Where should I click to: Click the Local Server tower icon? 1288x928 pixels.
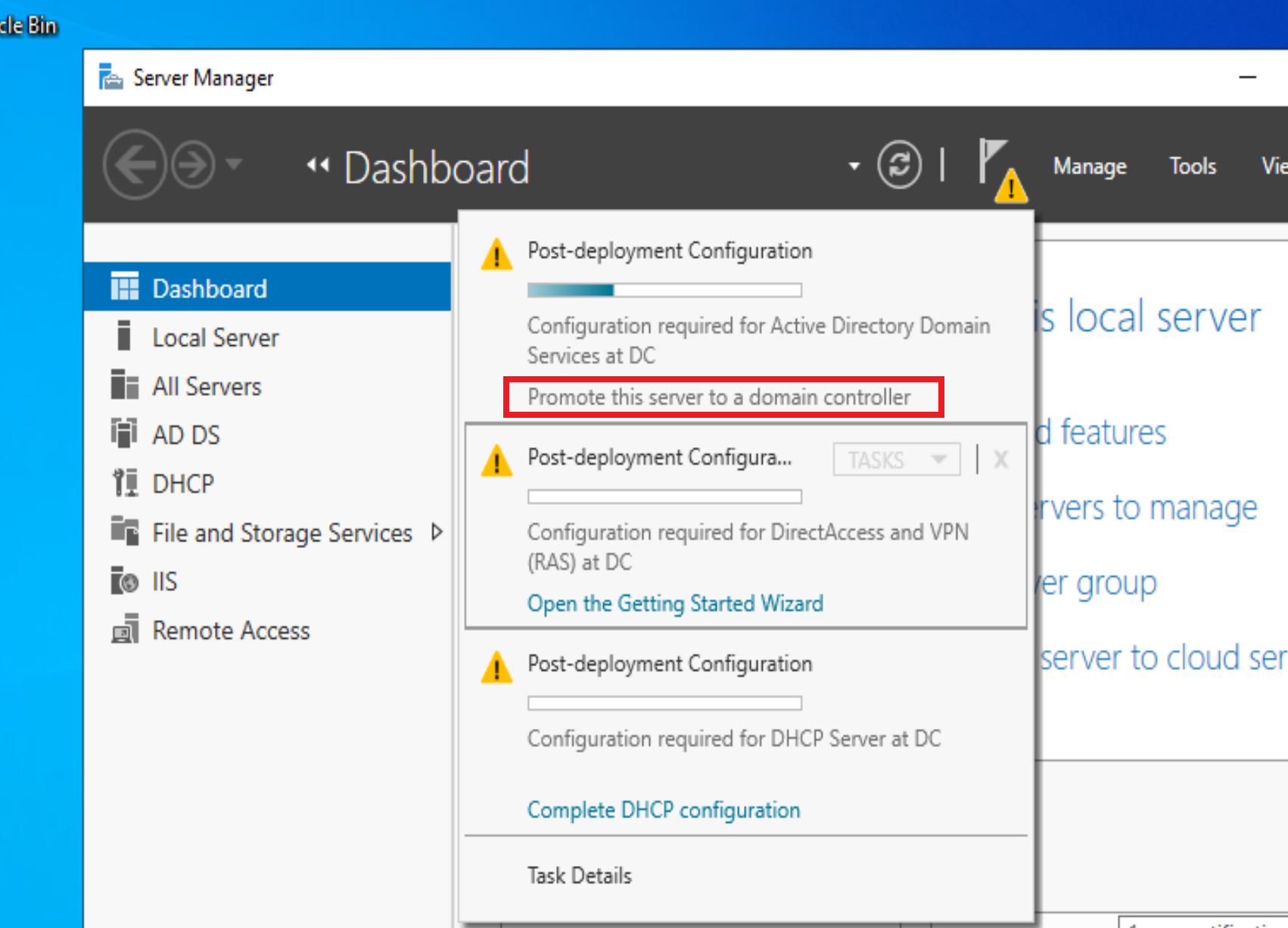pyautogui.click(x=125, y=335)
